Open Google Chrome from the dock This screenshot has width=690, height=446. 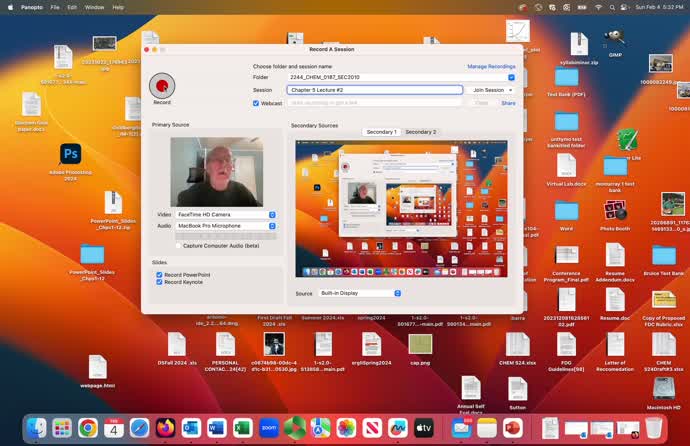click(88, 428)
